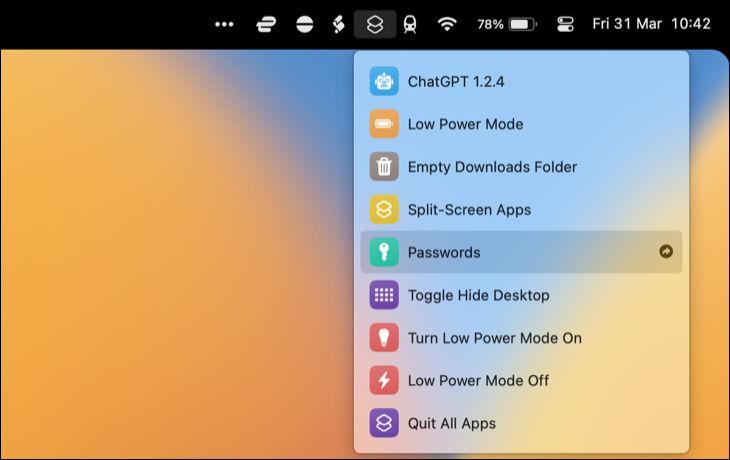The height and width of the screenshot is (460, 730).
Task: Run the ChatGPT 1.2.4 shortcut
Action: click(x=521, y=81)
